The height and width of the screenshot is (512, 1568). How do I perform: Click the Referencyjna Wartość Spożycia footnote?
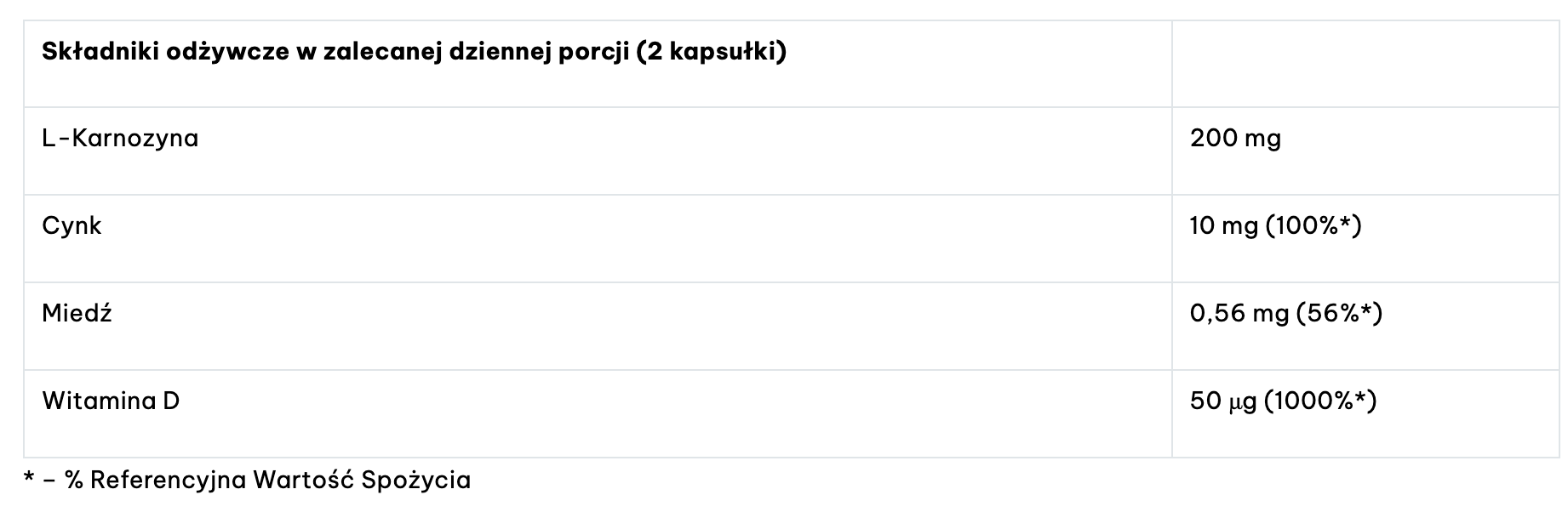[x=280, y=480]
